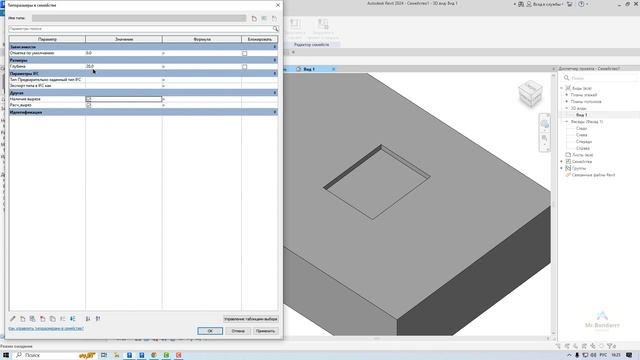Click the red taskbar application icon
Viewport: 640px width, 360px height.
tap(179, 355)
